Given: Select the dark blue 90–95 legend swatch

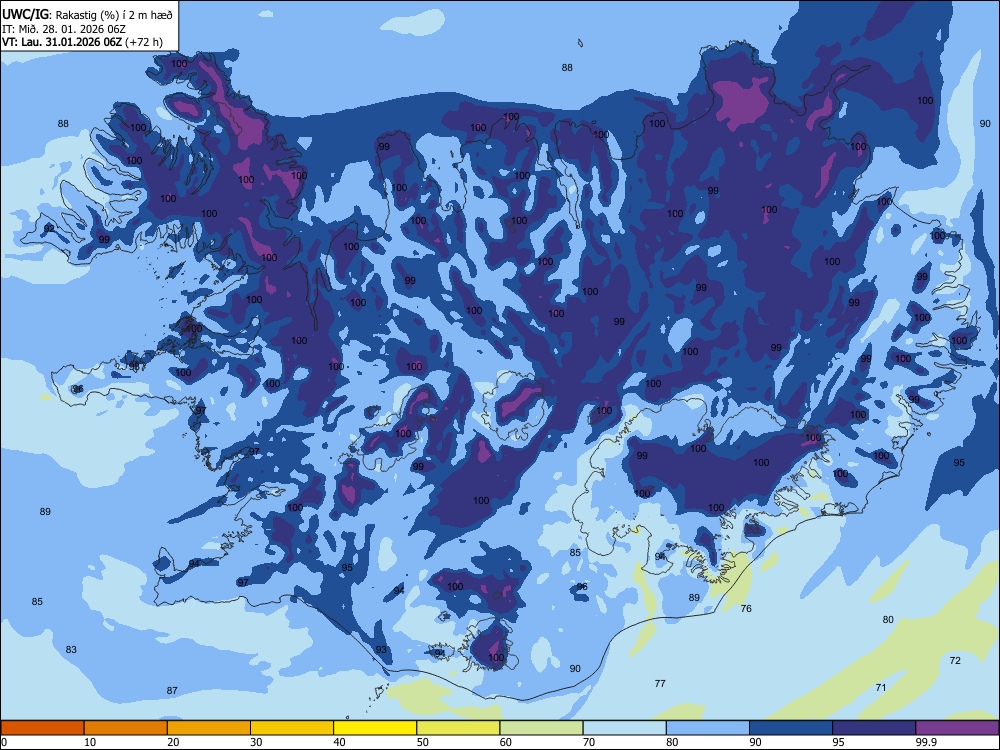Looking at the screenshot, I should pos(791,728).
